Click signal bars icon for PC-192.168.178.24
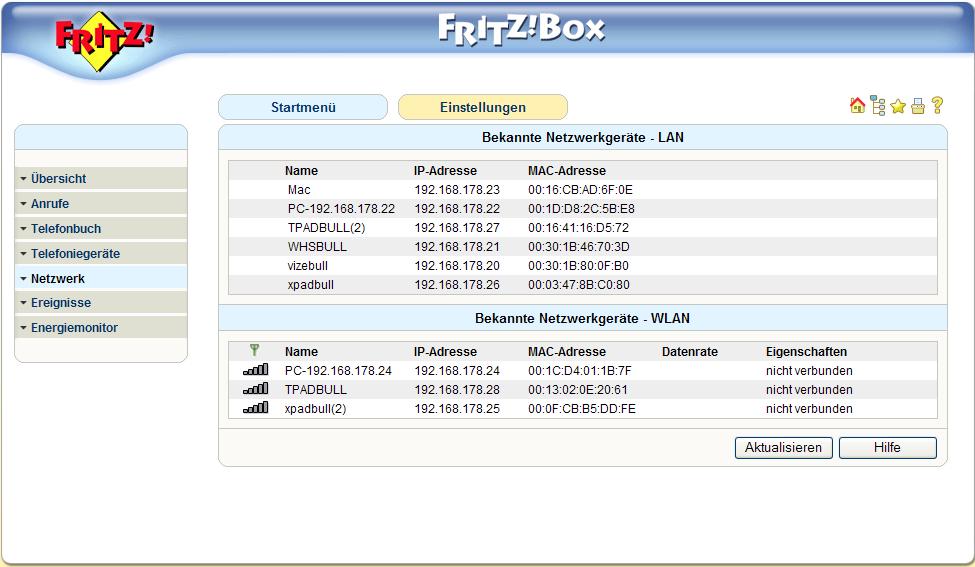This screenshot has width=975, height=567. click(x=256, y=369)
